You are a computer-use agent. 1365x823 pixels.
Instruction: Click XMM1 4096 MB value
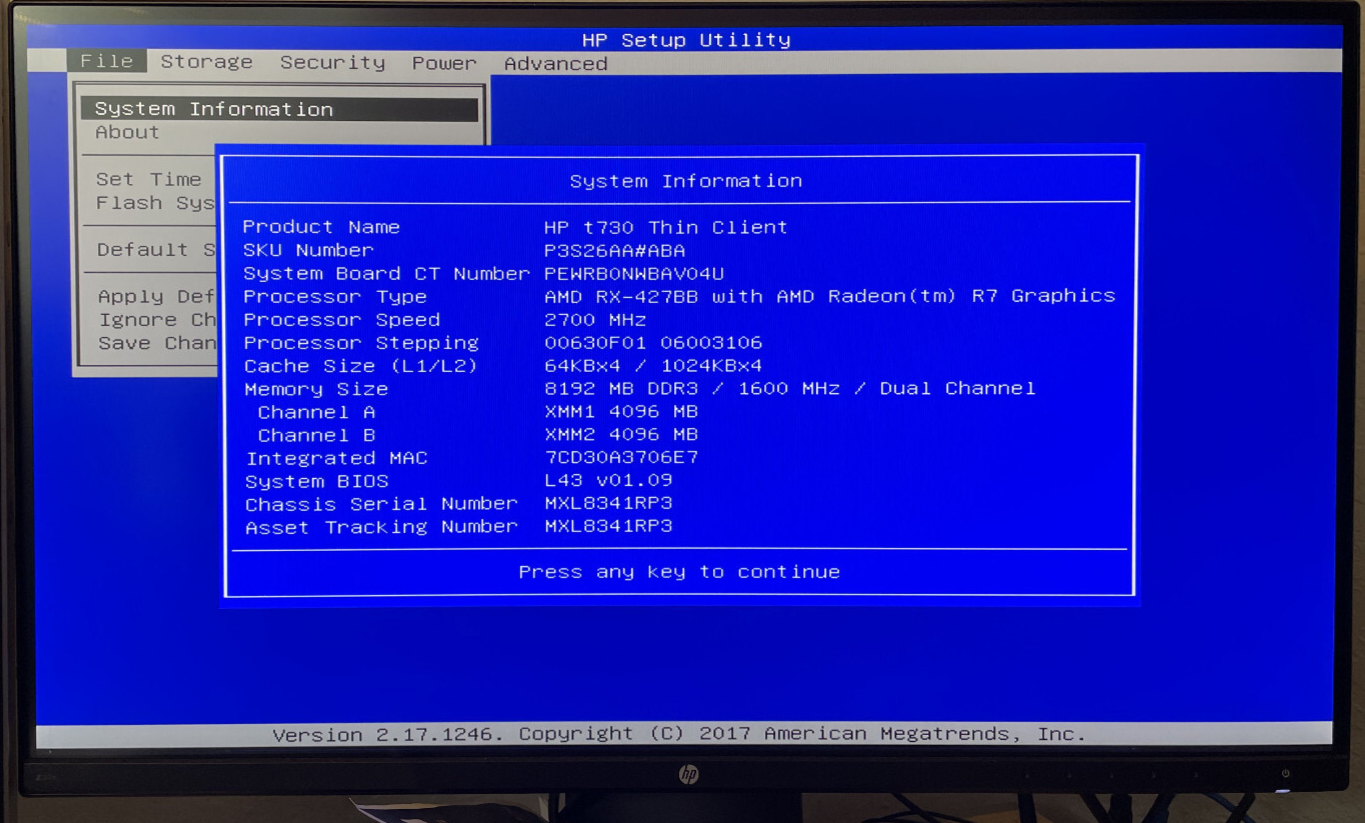621,411
